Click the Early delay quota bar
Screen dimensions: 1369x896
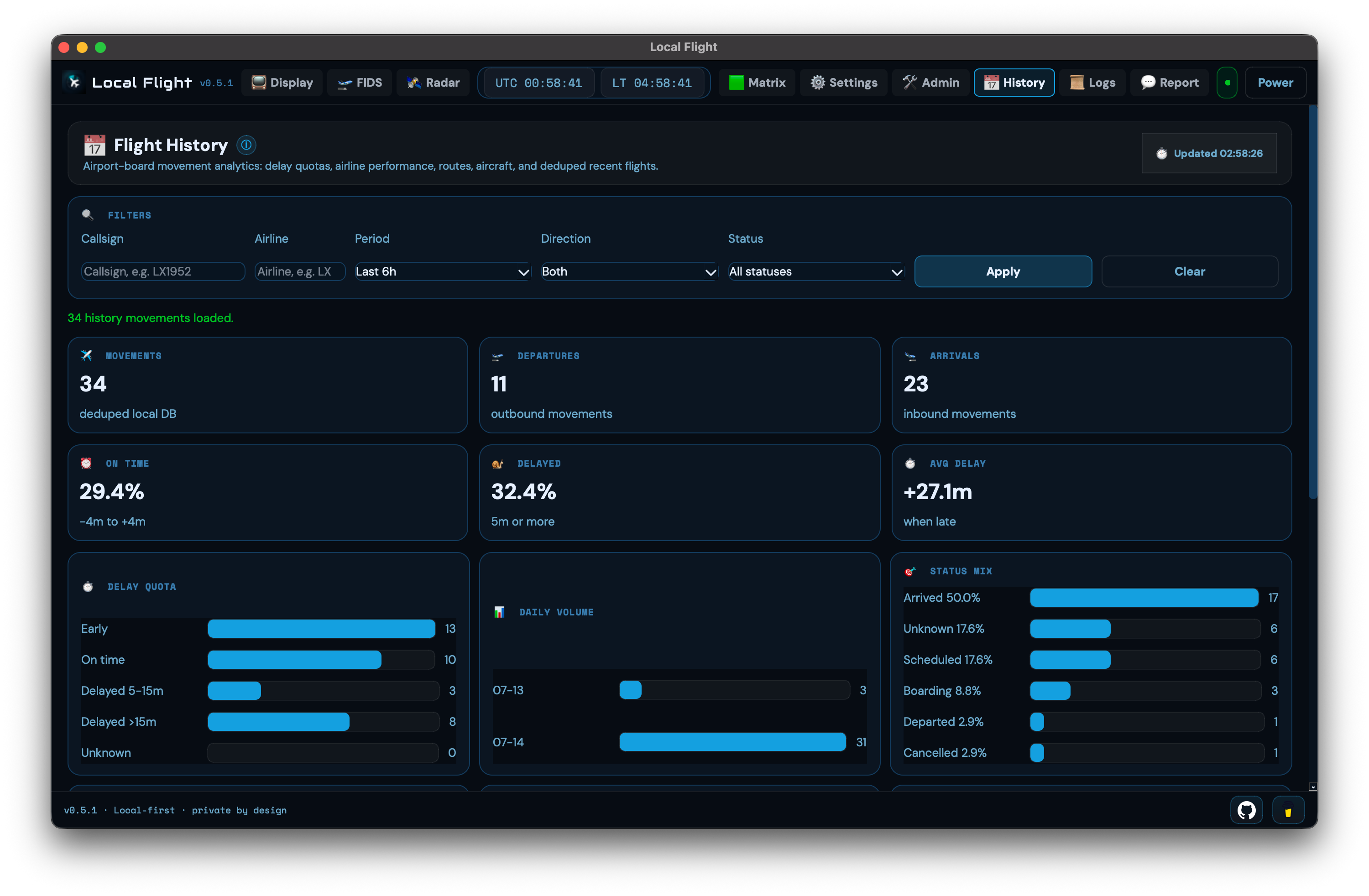click(321, 629)
